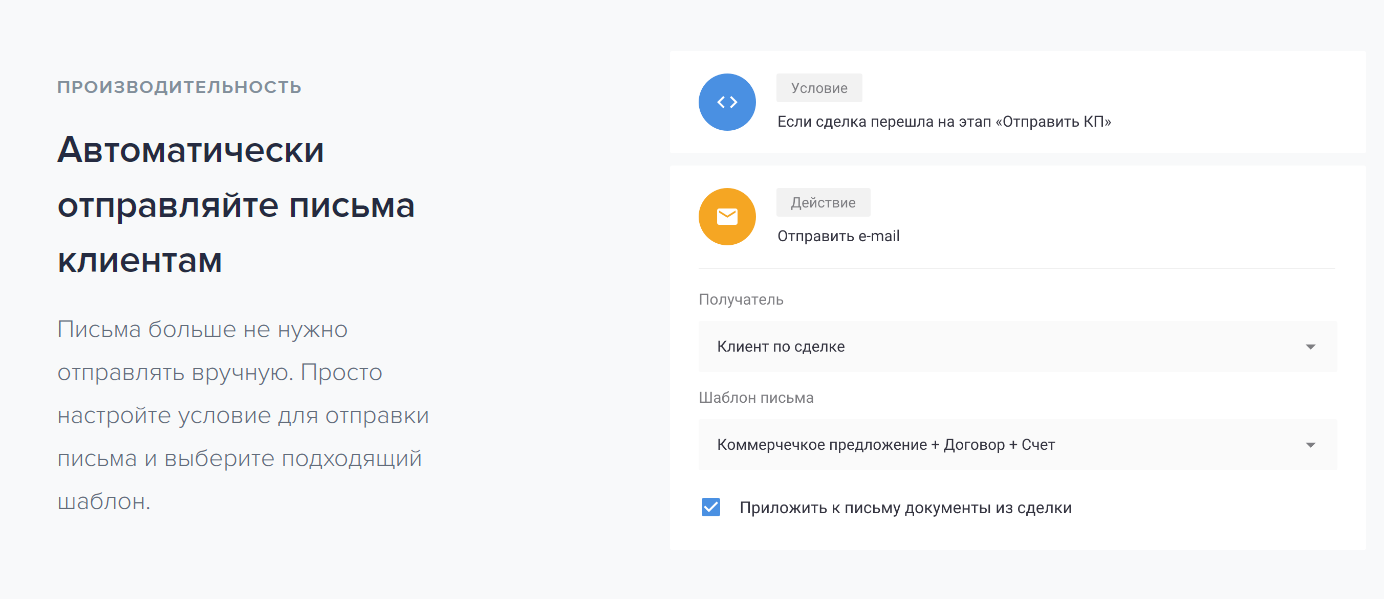Toggle 'Приложить к письму документы из сделки' checkbox
This screenshot has height=599, width=1384.
coord(711,507)
